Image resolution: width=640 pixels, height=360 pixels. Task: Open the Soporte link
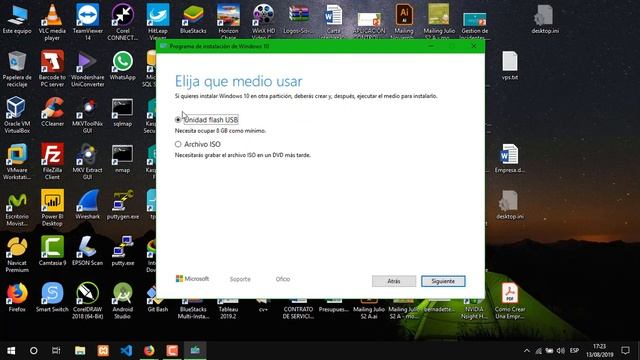(240, 279)
